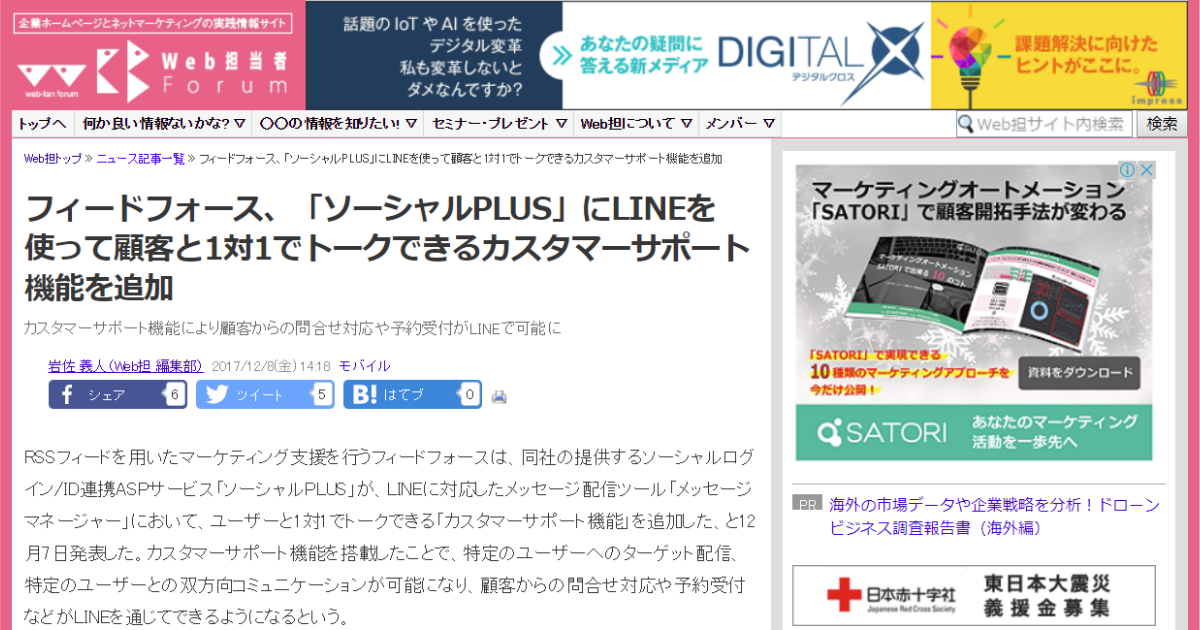Open the ad info icon on SATORI ad

point(1126,170)
